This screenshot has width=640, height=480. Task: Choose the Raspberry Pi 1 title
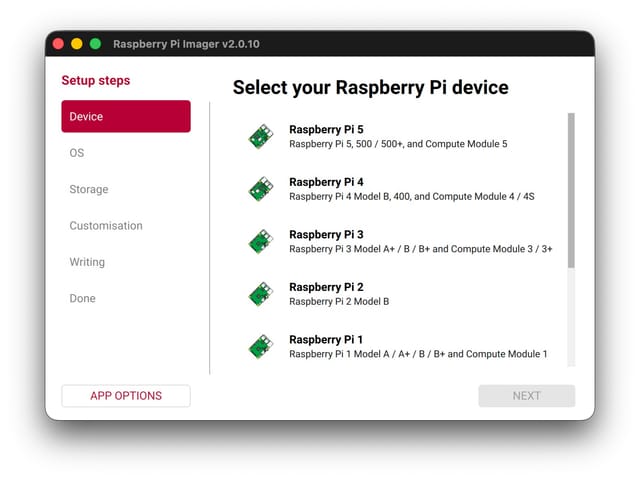click(x=326, y=340)
